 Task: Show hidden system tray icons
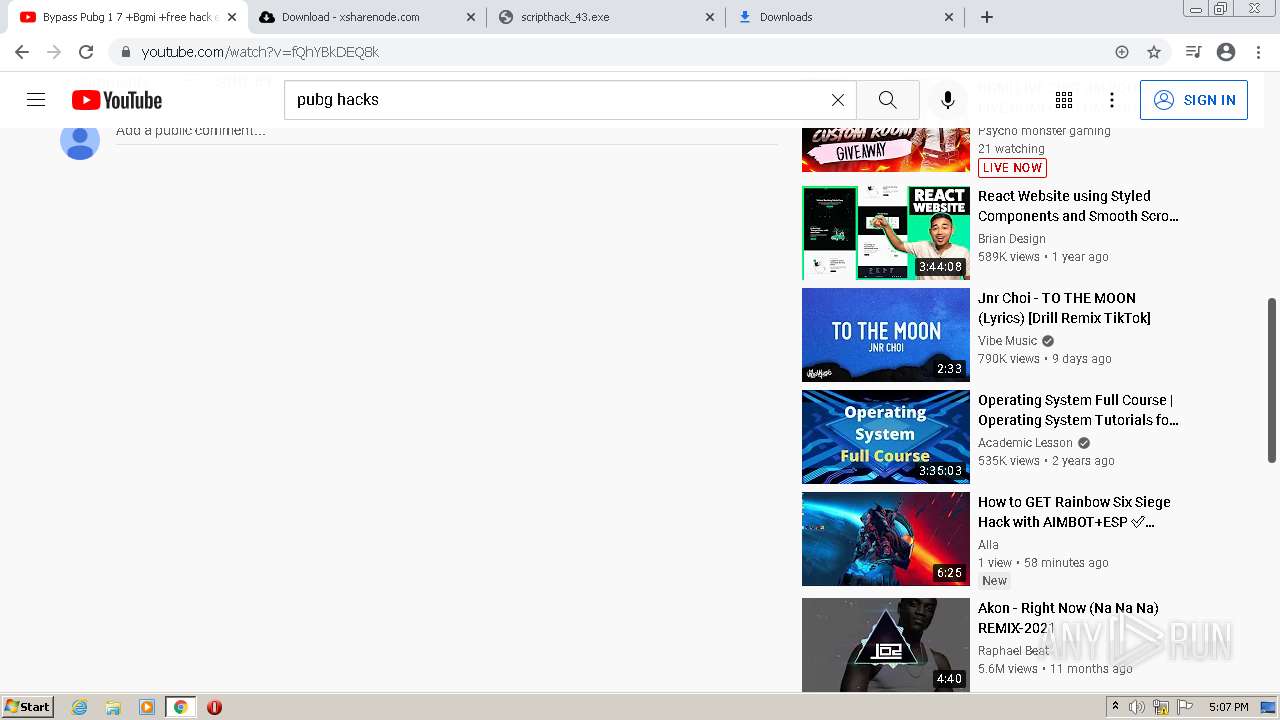pos(1115,707)
